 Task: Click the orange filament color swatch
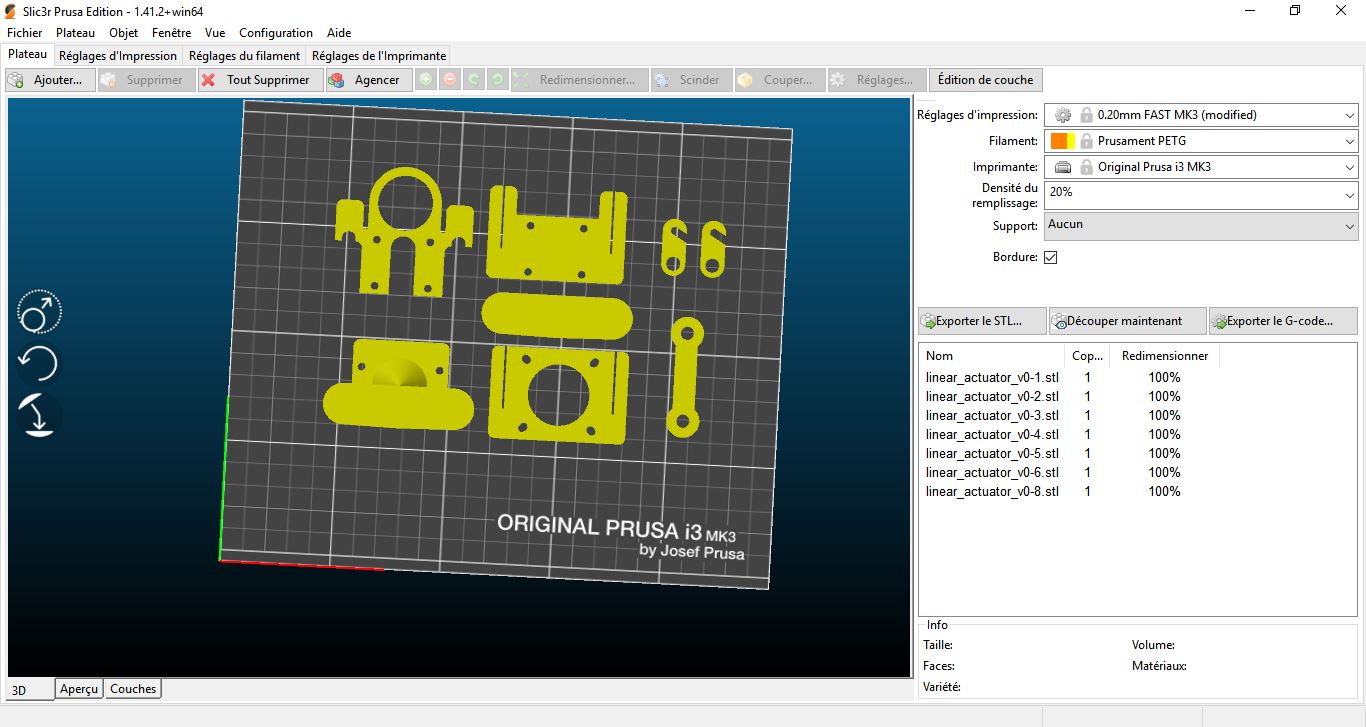[x=1059, y=141]
